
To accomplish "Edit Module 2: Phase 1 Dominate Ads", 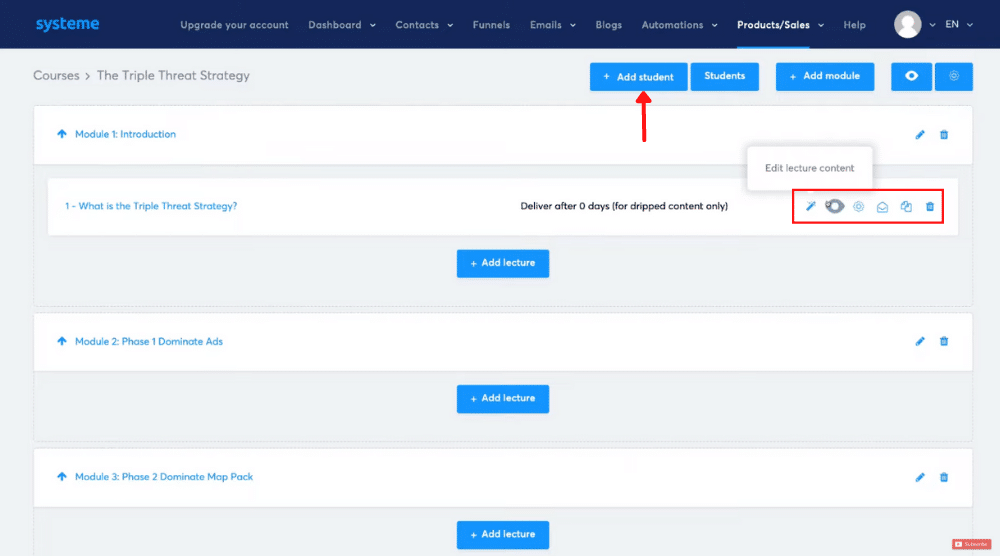I will (920, 341).
